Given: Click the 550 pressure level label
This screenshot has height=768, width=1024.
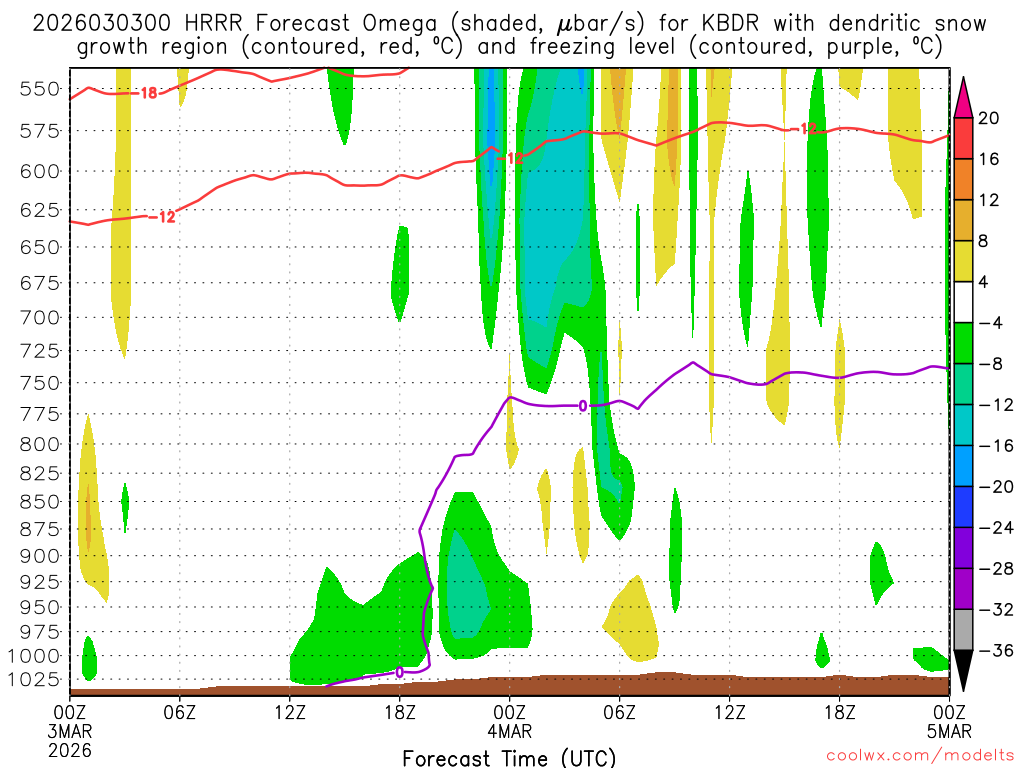Looking at the screenshot, I should 40,89.
